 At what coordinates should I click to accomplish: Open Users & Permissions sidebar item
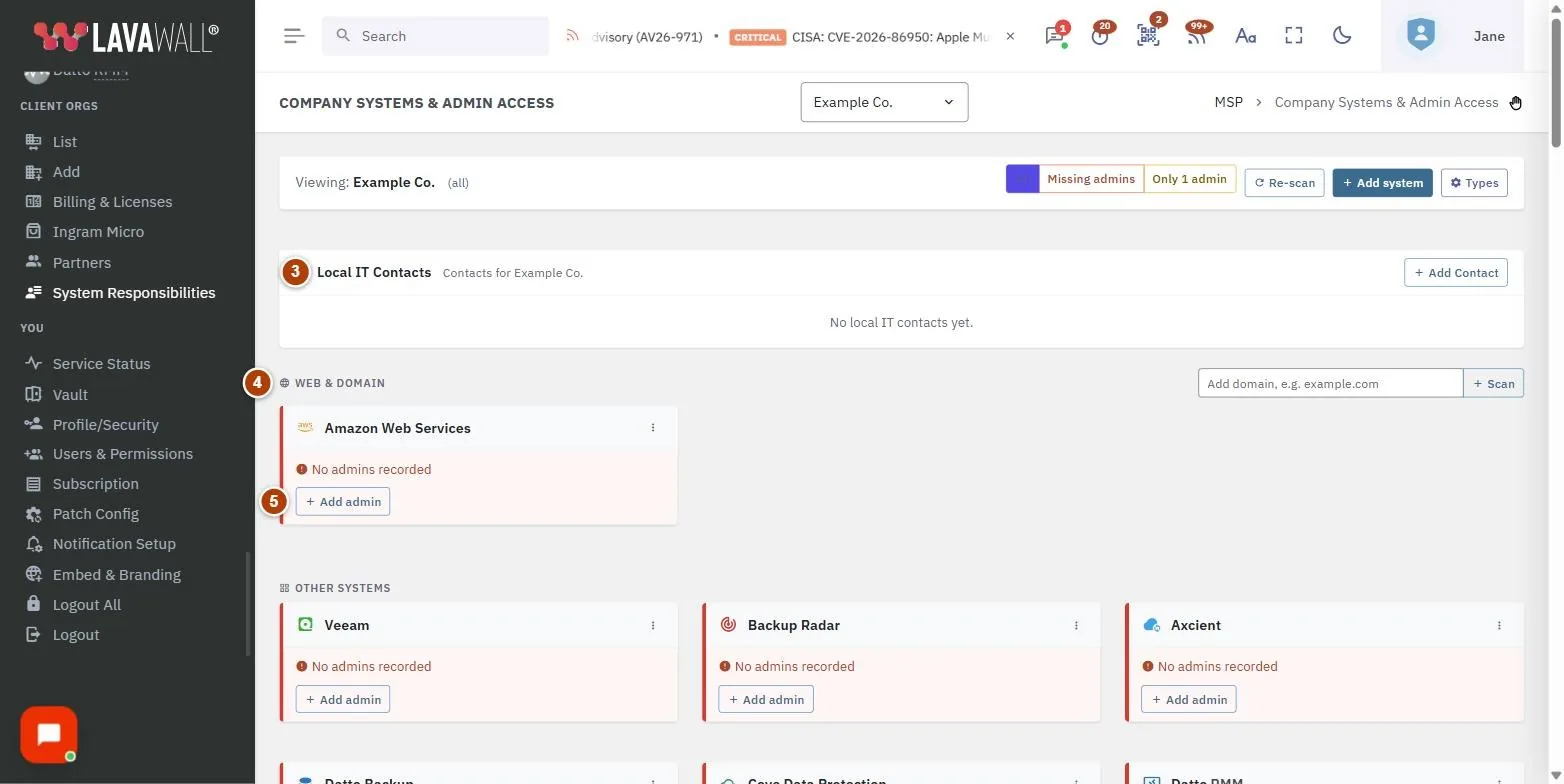click(122, 454)
